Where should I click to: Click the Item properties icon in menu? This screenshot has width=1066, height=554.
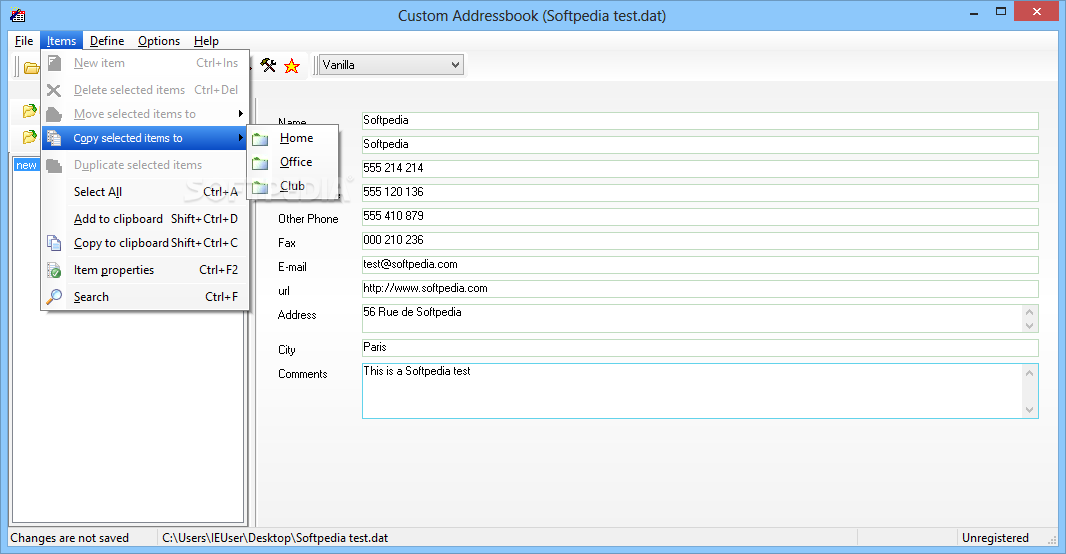[54, 270]
